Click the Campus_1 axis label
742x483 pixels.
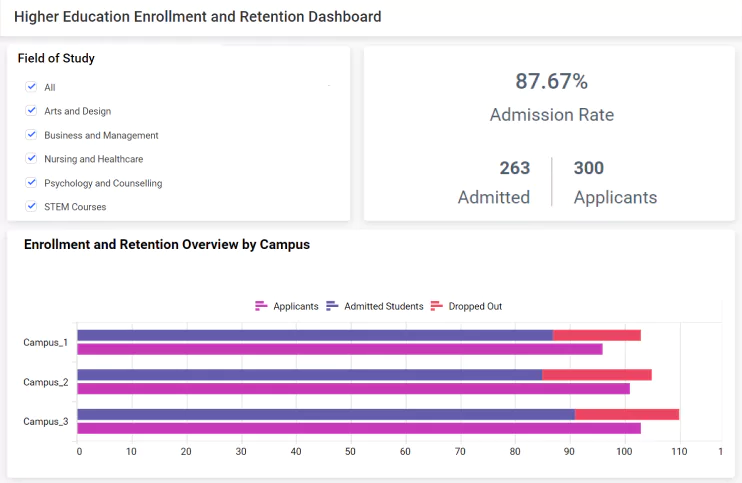coord(46,342)
